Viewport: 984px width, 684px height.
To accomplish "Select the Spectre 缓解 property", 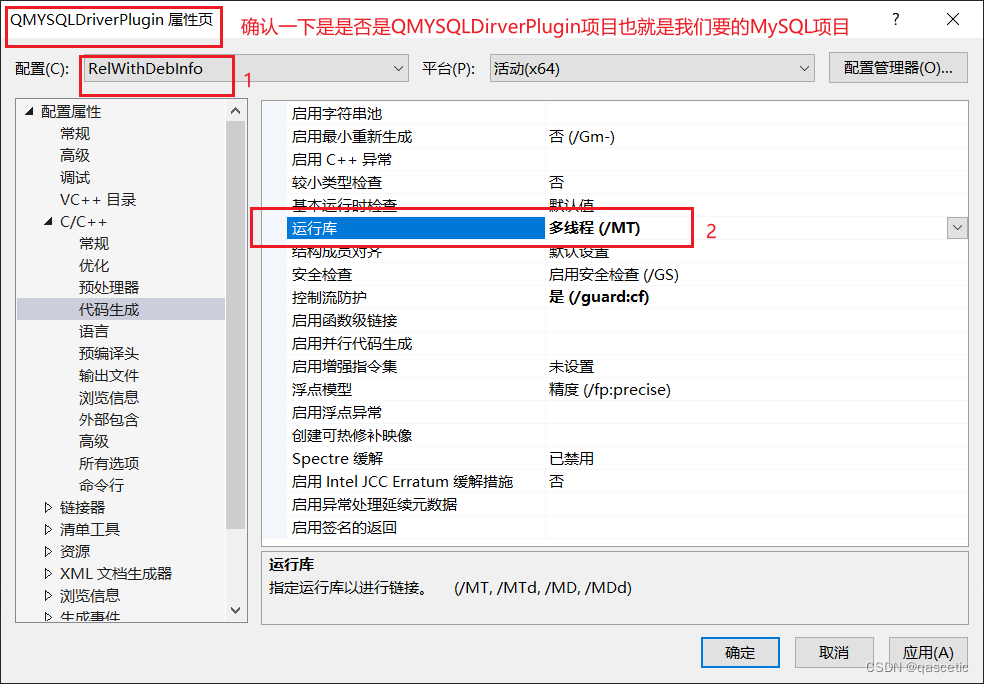I will point(337,459).
